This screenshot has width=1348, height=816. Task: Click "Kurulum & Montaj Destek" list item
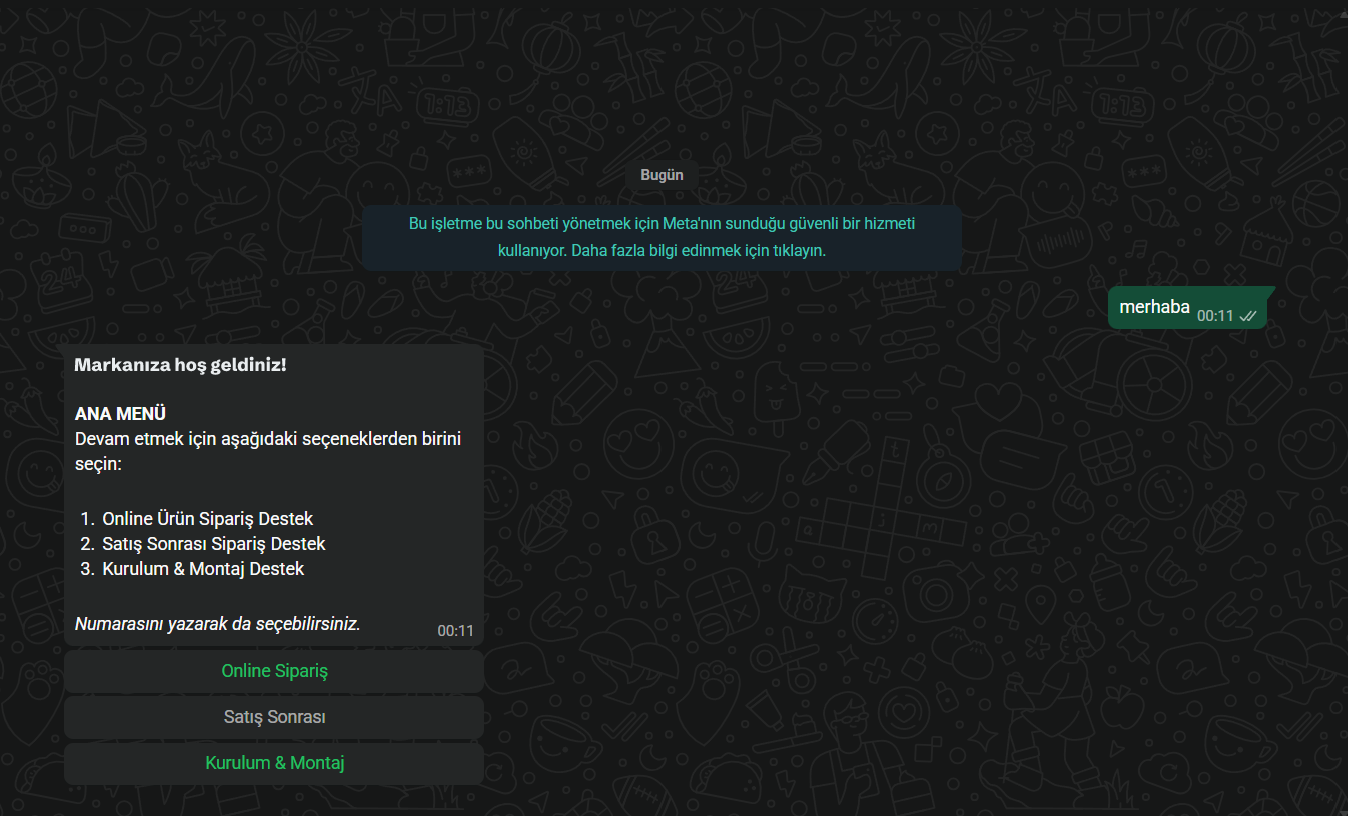[x=203, y=569]
